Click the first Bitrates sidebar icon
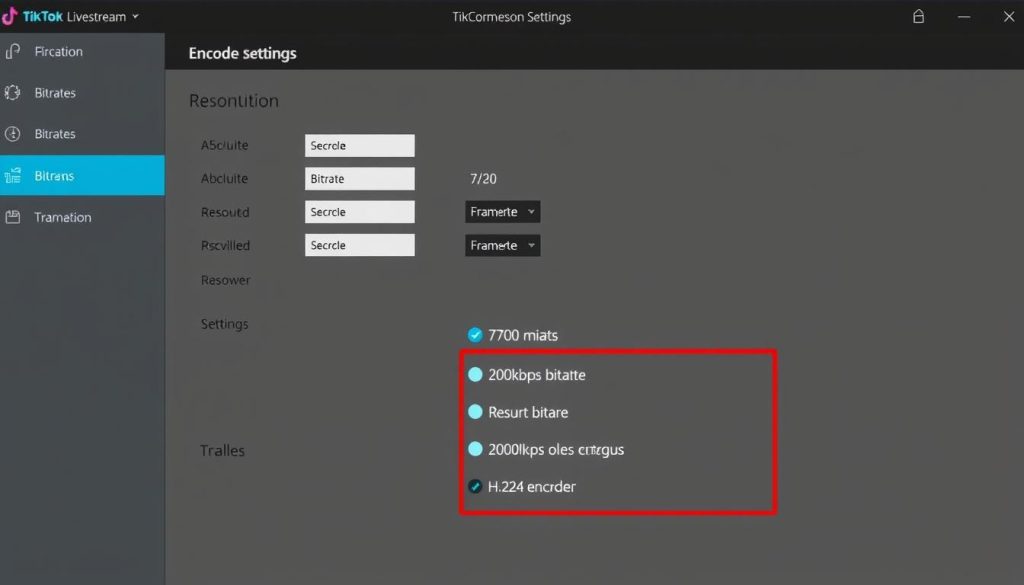Screen dimensions: 1024x585 coord(12,93)
